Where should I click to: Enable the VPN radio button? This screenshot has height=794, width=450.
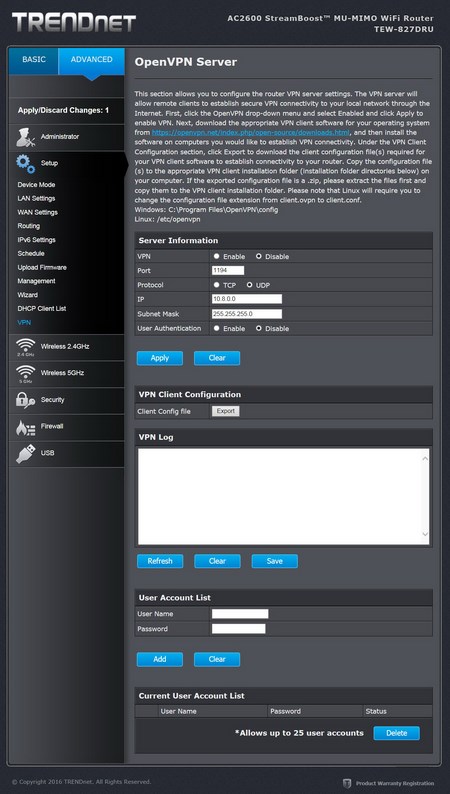point(217,257)
